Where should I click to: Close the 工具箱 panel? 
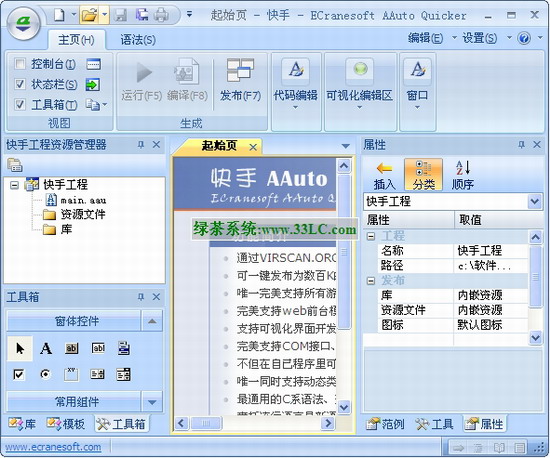point(156,297)
